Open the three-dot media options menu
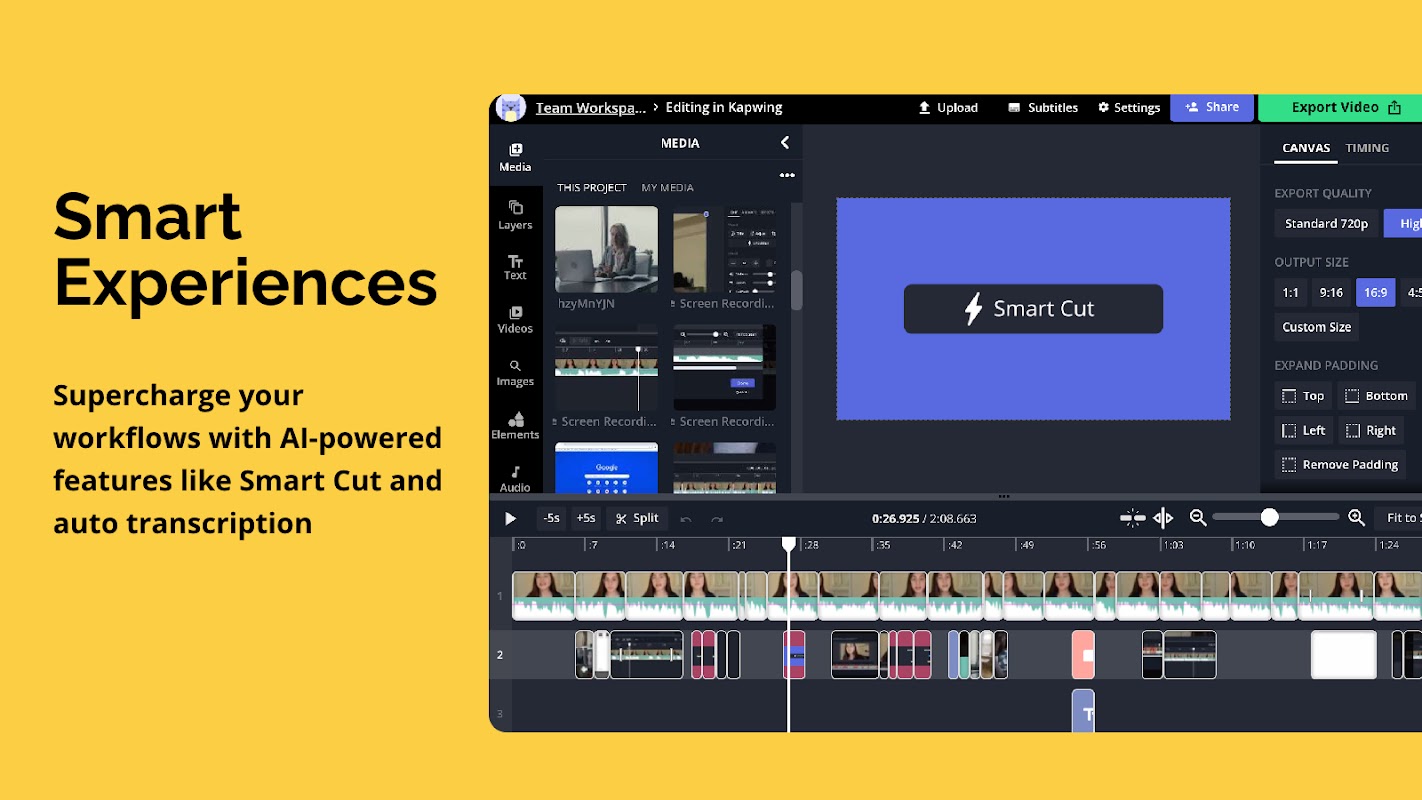The image size is (1422, 800). (x=787, y=175)
